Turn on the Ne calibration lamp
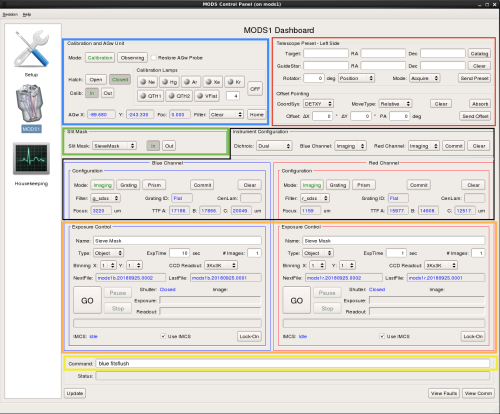This screenshot has width=500, height=414. [147, 82]
